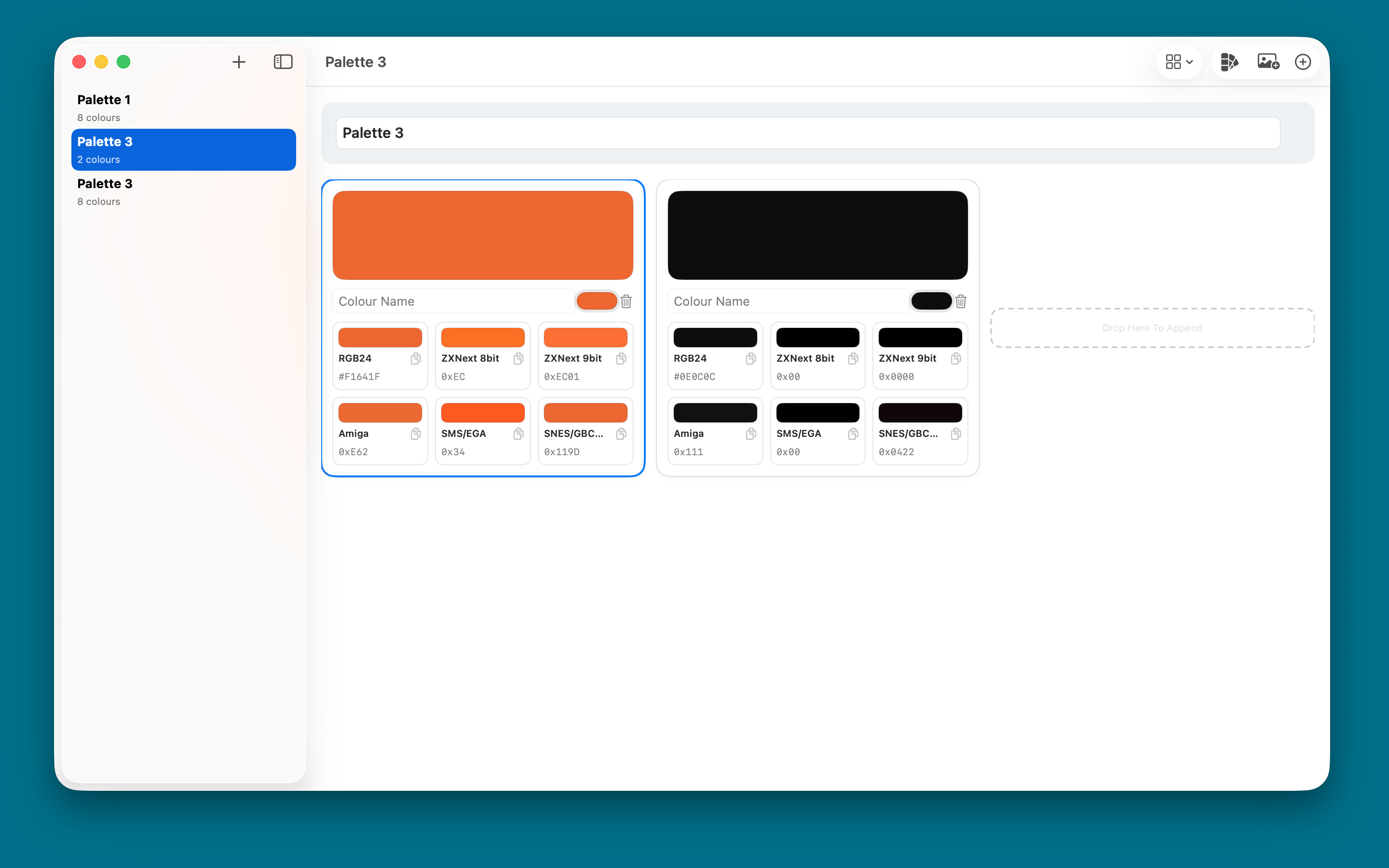
Task: Open the black colour picker well
Action: (x=931, y=301)
